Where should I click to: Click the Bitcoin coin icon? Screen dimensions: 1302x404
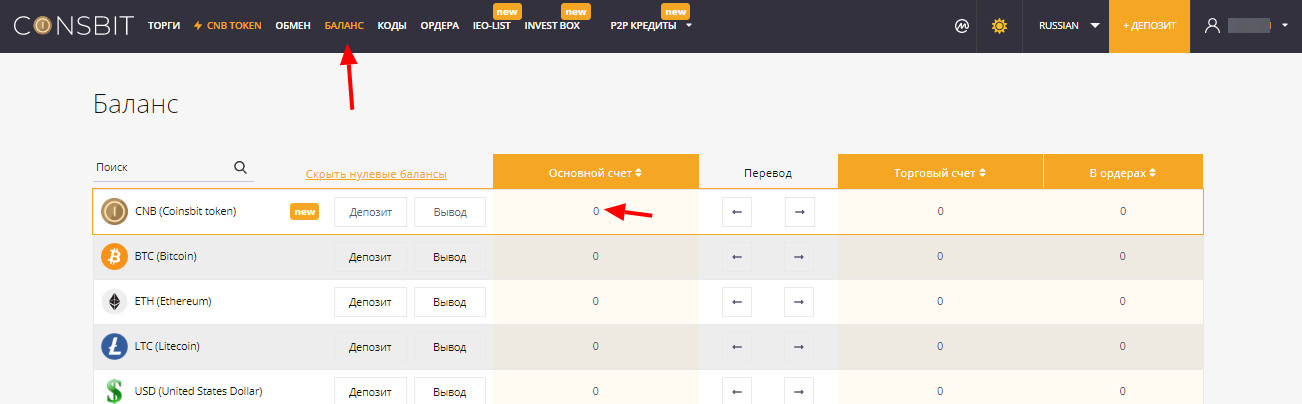point(115,256)
